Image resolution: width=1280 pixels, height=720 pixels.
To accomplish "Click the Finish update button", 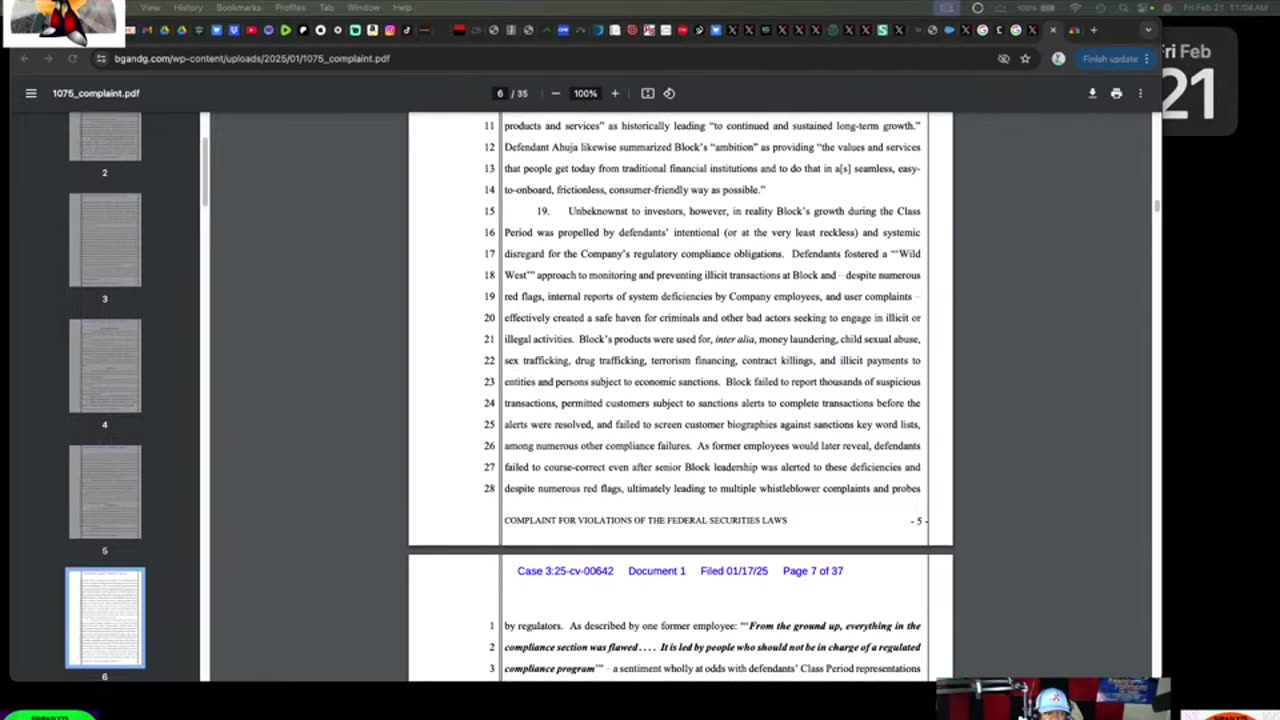I will pos(1116,58).
